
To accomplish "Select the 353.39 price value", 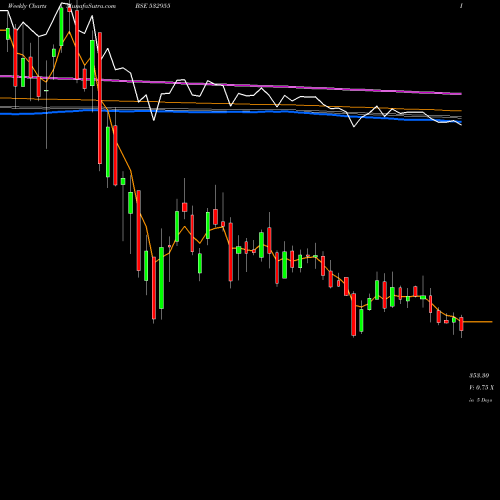I will pos(479,376).
